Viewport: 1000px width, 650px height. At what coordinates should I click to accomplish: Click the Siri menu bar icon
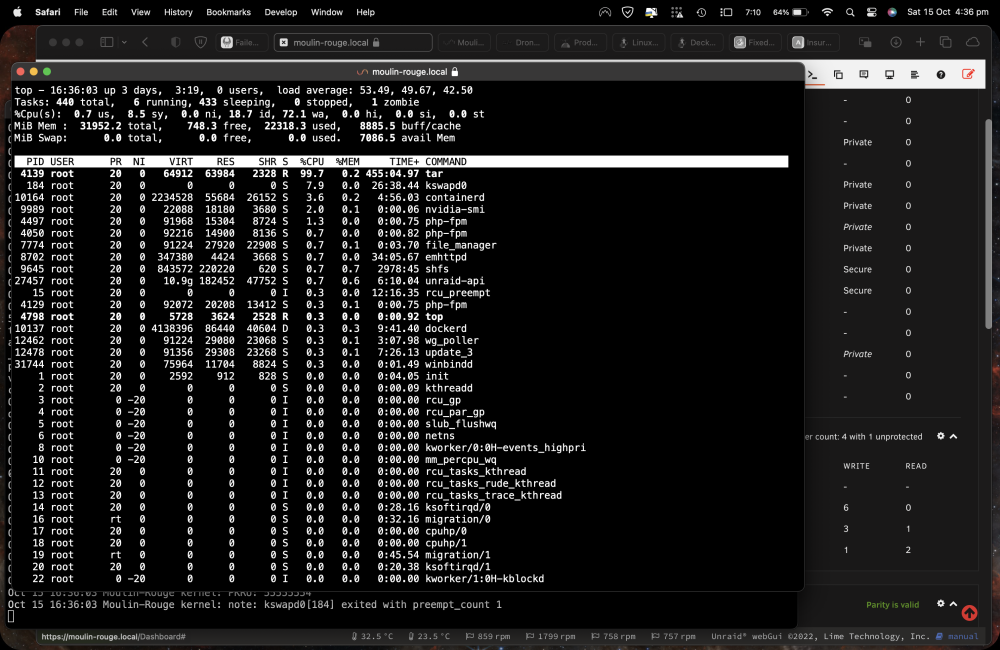[x=892, y=12]
